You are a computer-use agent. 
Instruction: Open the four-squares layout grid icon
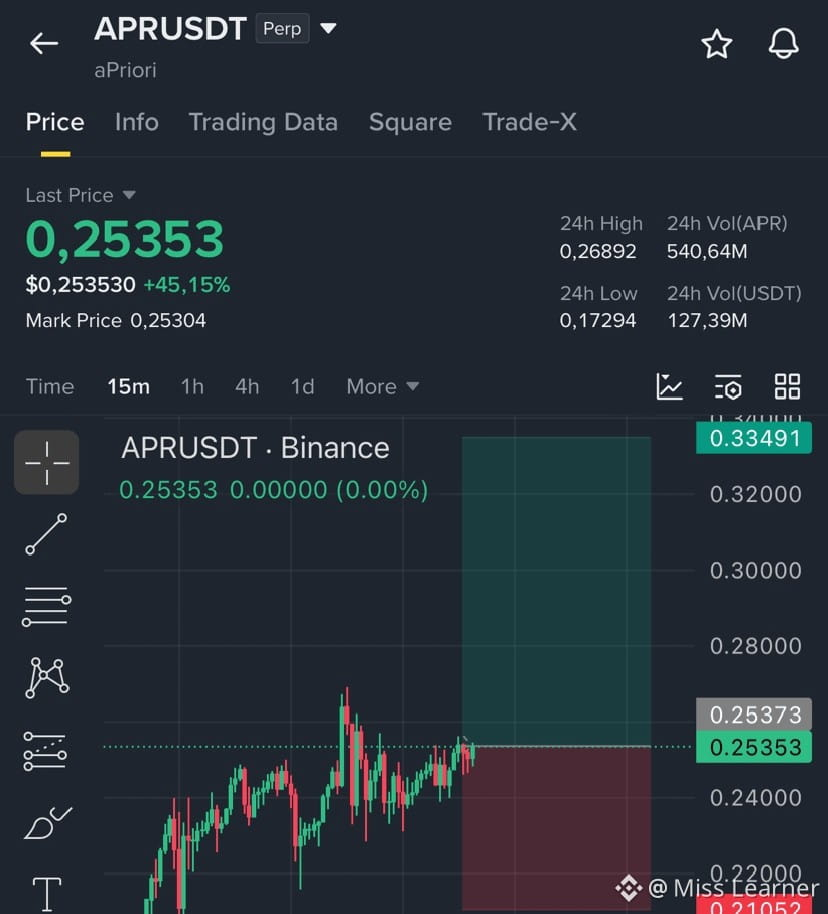(x=787, y=386)
